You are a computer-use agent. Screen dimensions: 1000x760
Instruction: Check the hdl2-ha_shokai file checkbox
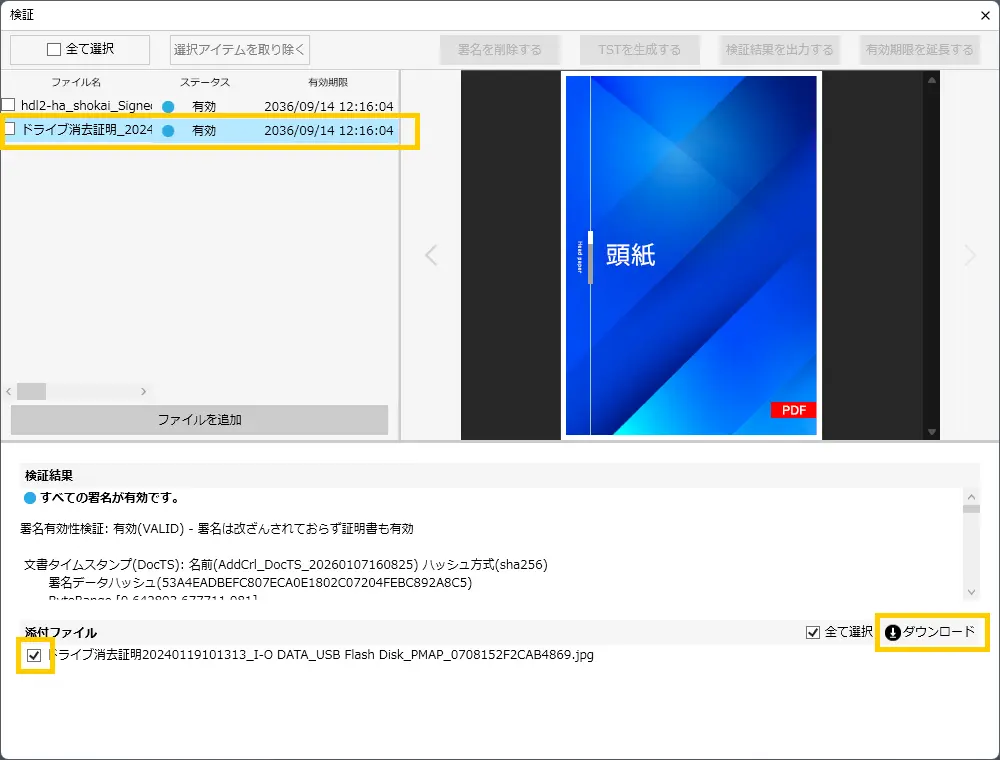[x=9, y=105]
